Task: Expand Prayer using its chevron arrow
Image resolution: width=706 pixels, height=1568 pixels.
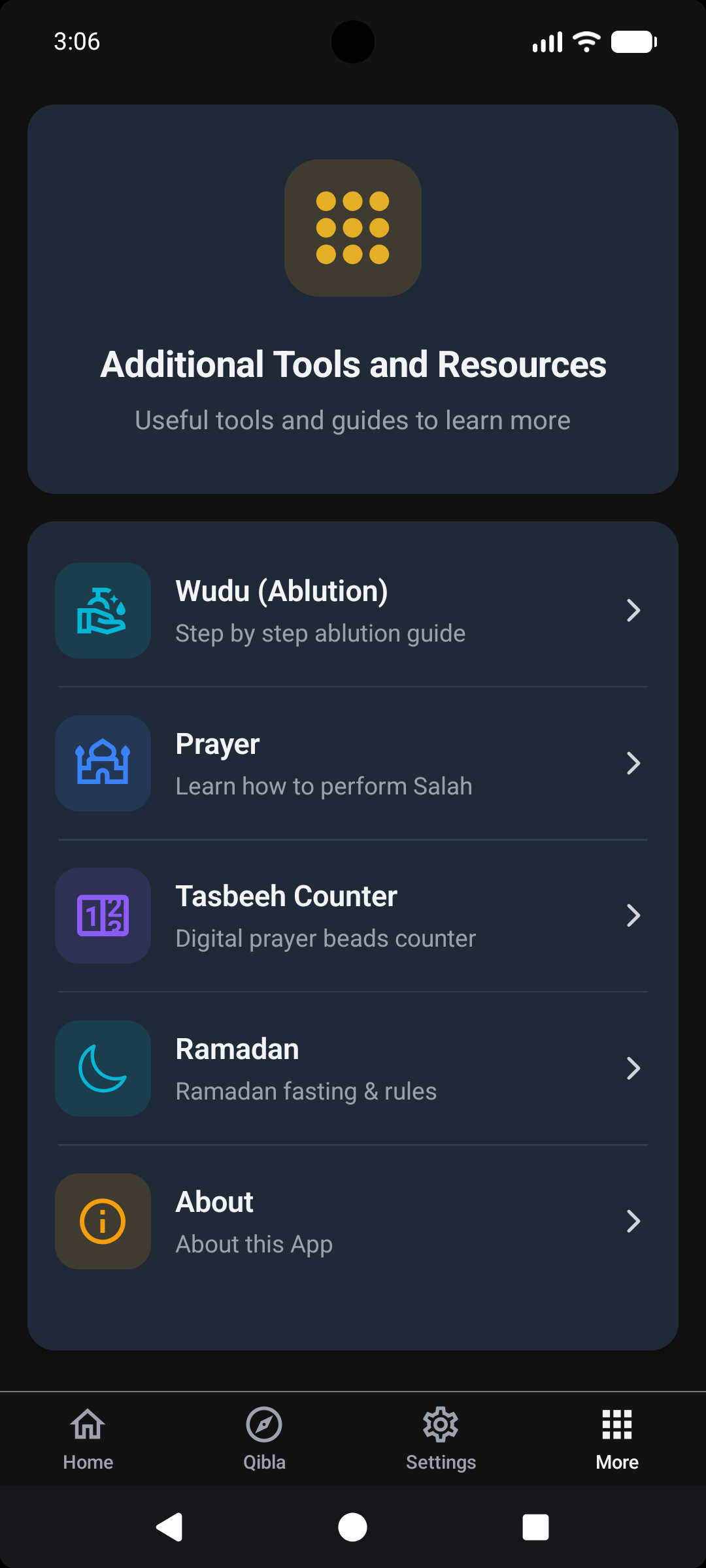Action: [633, 763]
